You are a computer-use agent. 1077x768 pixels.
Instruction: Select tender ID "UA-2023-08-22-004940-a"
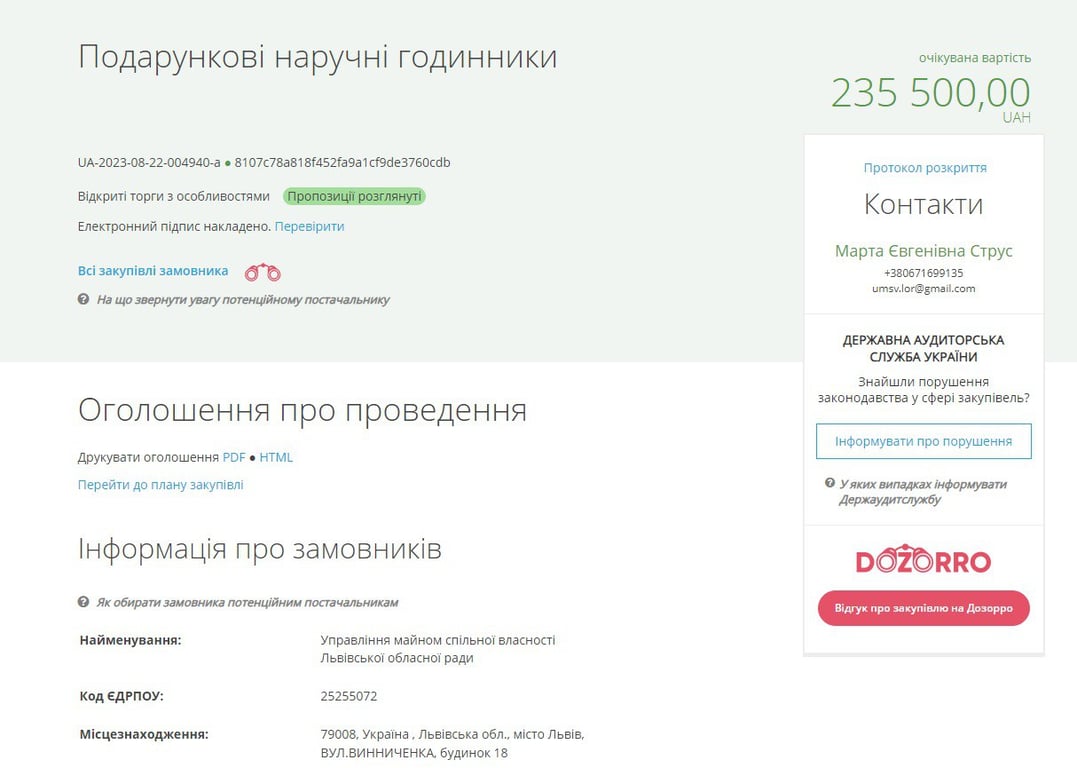(148, 162)
